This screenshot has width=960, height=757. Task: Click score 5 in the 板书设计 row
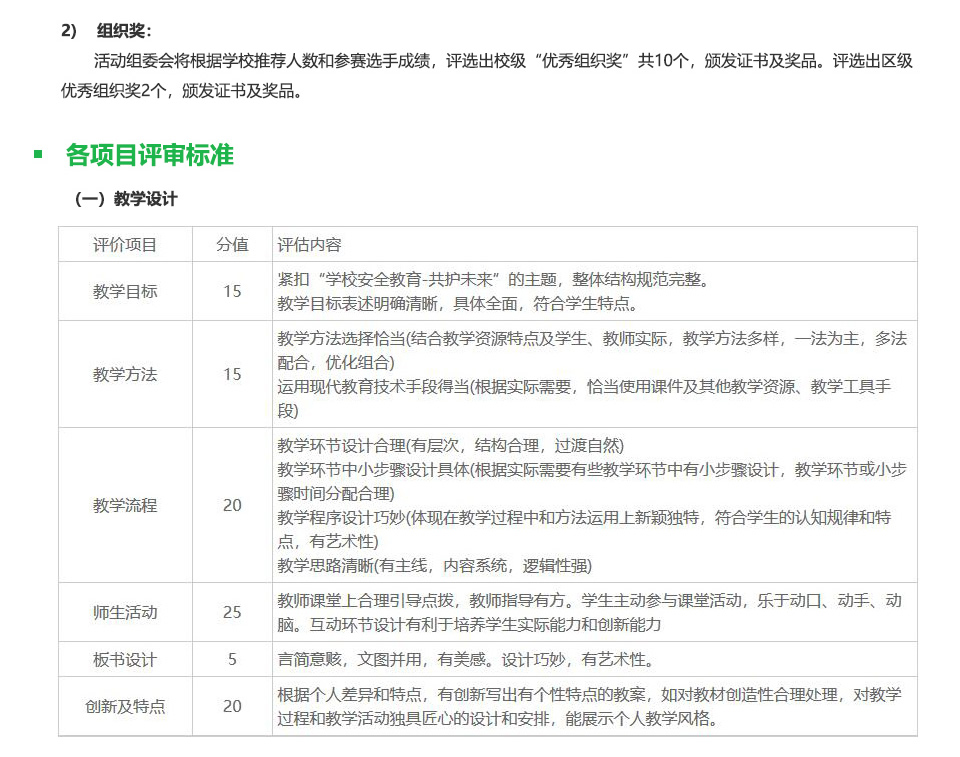tap(232, 659)
